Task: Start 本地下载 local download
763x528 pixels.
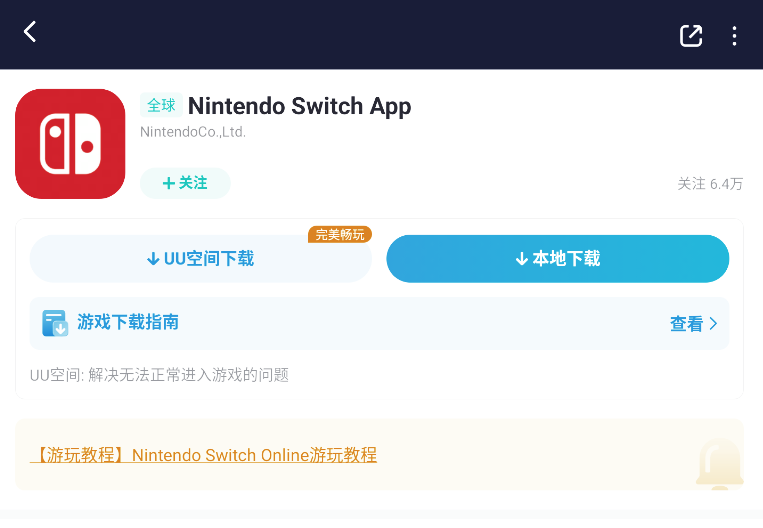Action: pos(558,258)
